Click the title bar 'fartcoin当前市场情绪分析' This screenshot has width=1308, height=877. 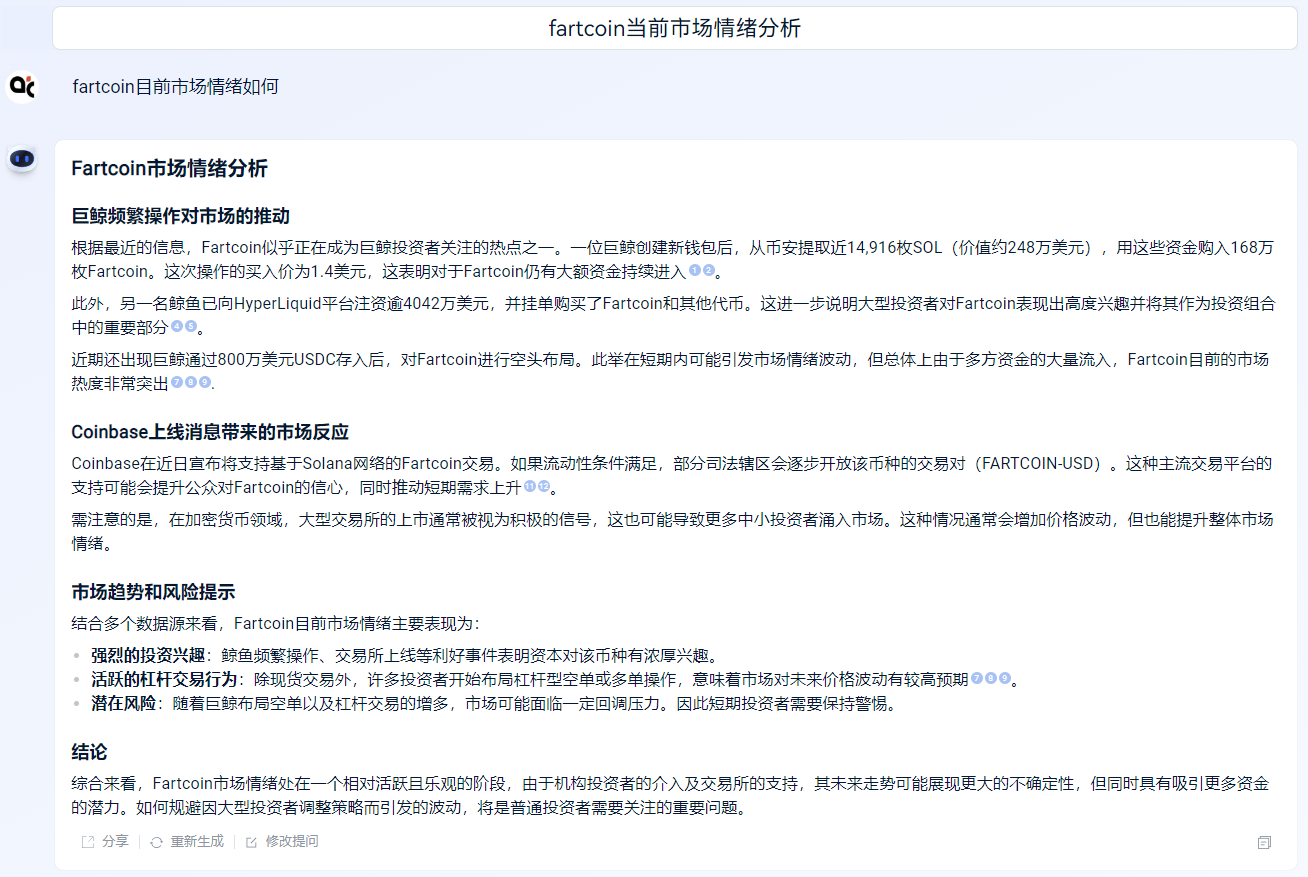point(675,28)
